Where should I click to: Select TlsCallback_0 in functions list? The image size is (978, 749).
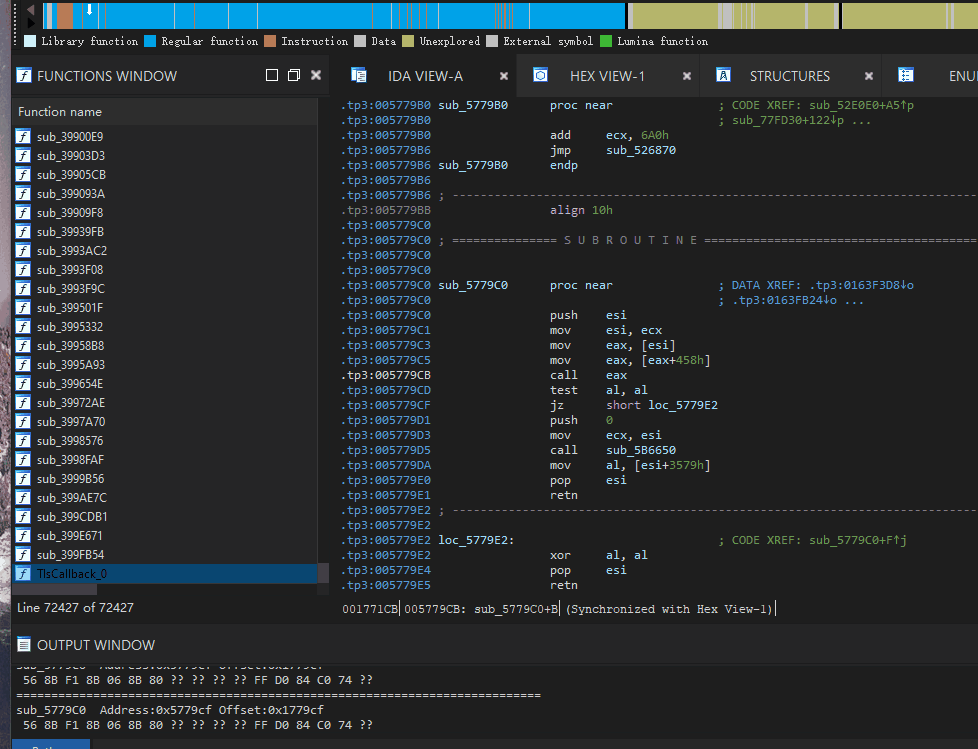point(72,574)
